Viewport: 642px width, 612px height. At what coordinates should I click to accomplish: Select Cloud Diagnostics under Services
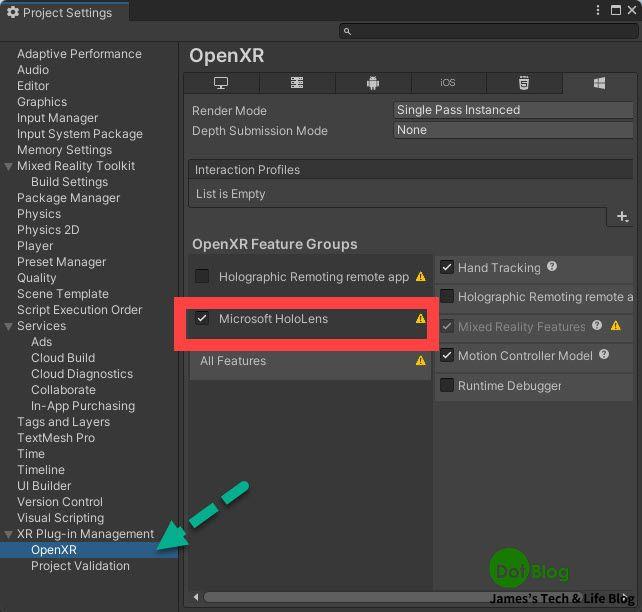coord(82,374)
